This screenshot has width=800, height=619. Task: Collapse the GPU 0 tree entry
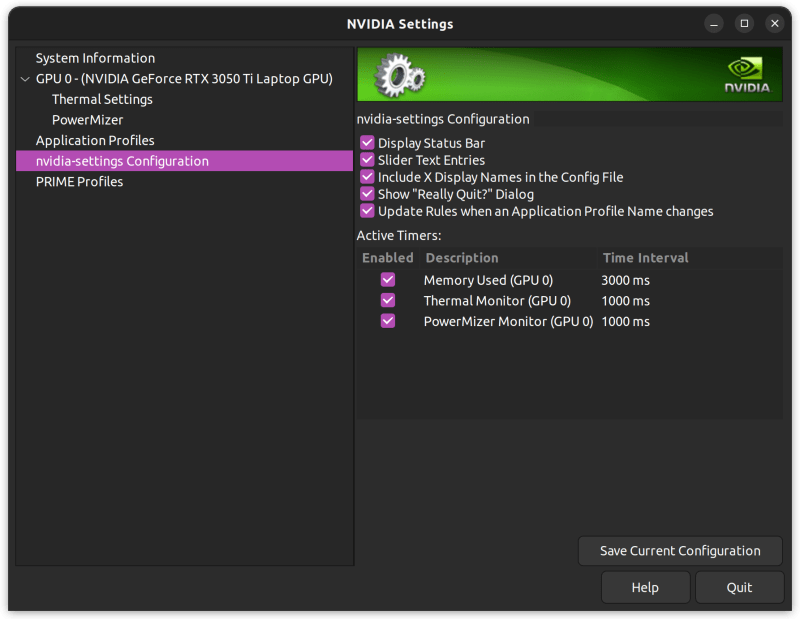coord(24,78)
